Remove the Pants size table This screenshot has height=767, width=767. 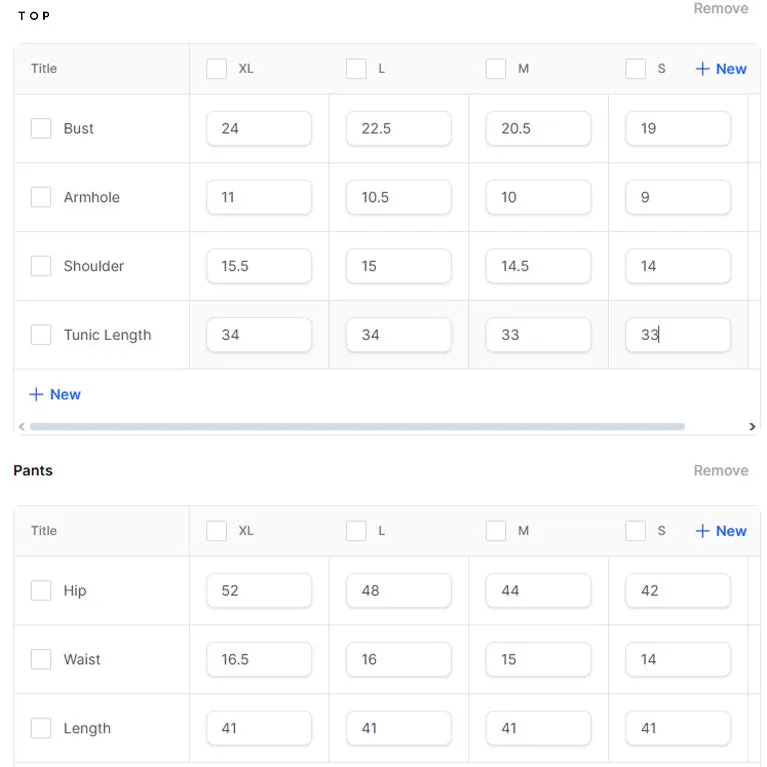click(x=721, y=470)
